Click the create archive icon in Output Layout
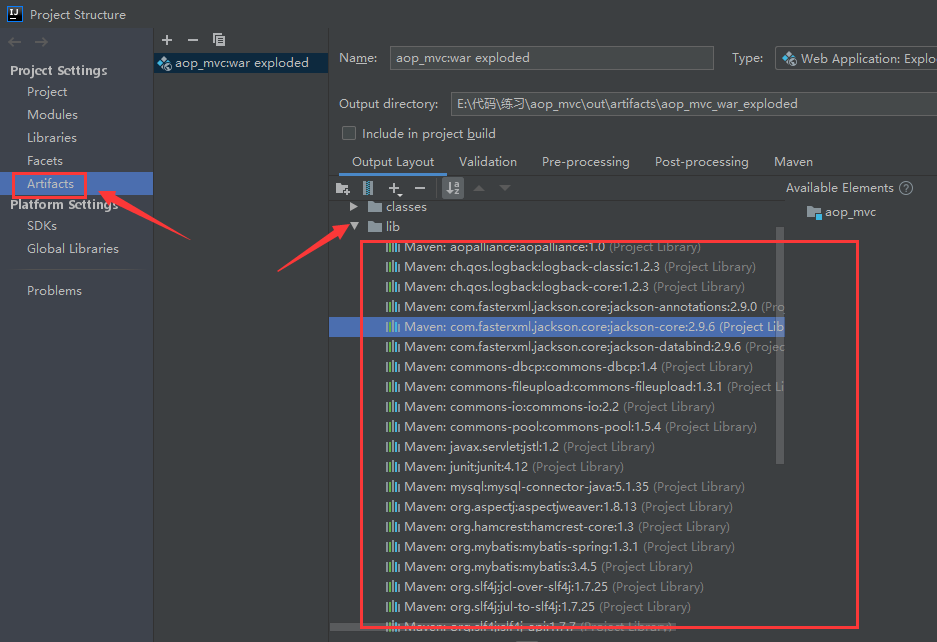 (366, 188)
